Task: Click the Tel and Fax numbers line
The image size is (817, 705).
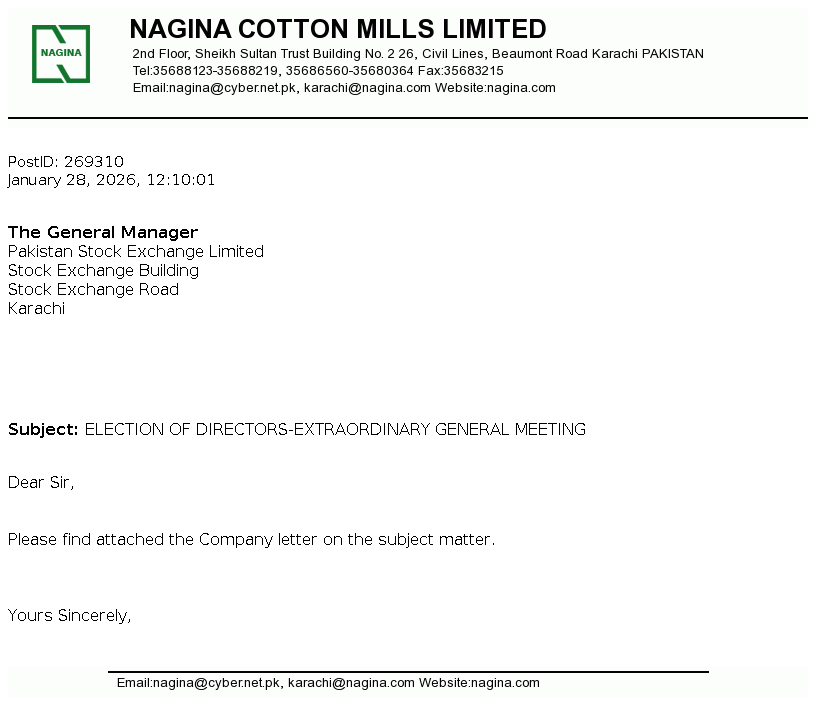Action: 317,71
